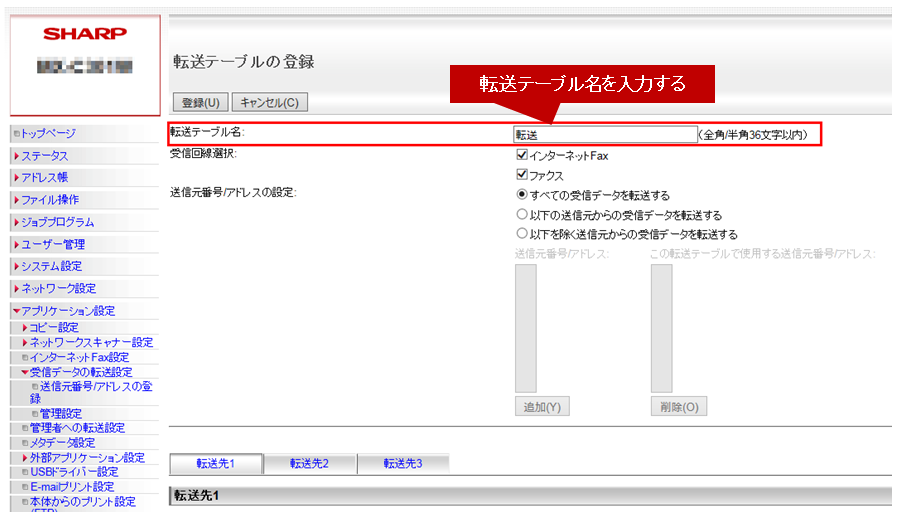Click the SHARP logo

pyautogui.click(x=84, y=34)
